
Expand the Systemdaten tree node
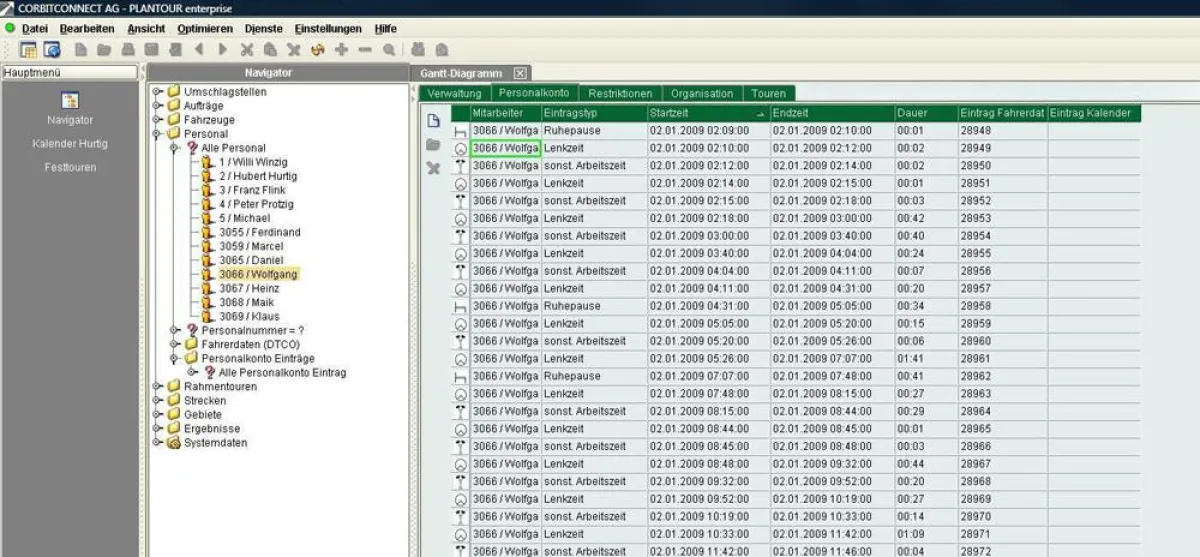click(x=157, y=442)
